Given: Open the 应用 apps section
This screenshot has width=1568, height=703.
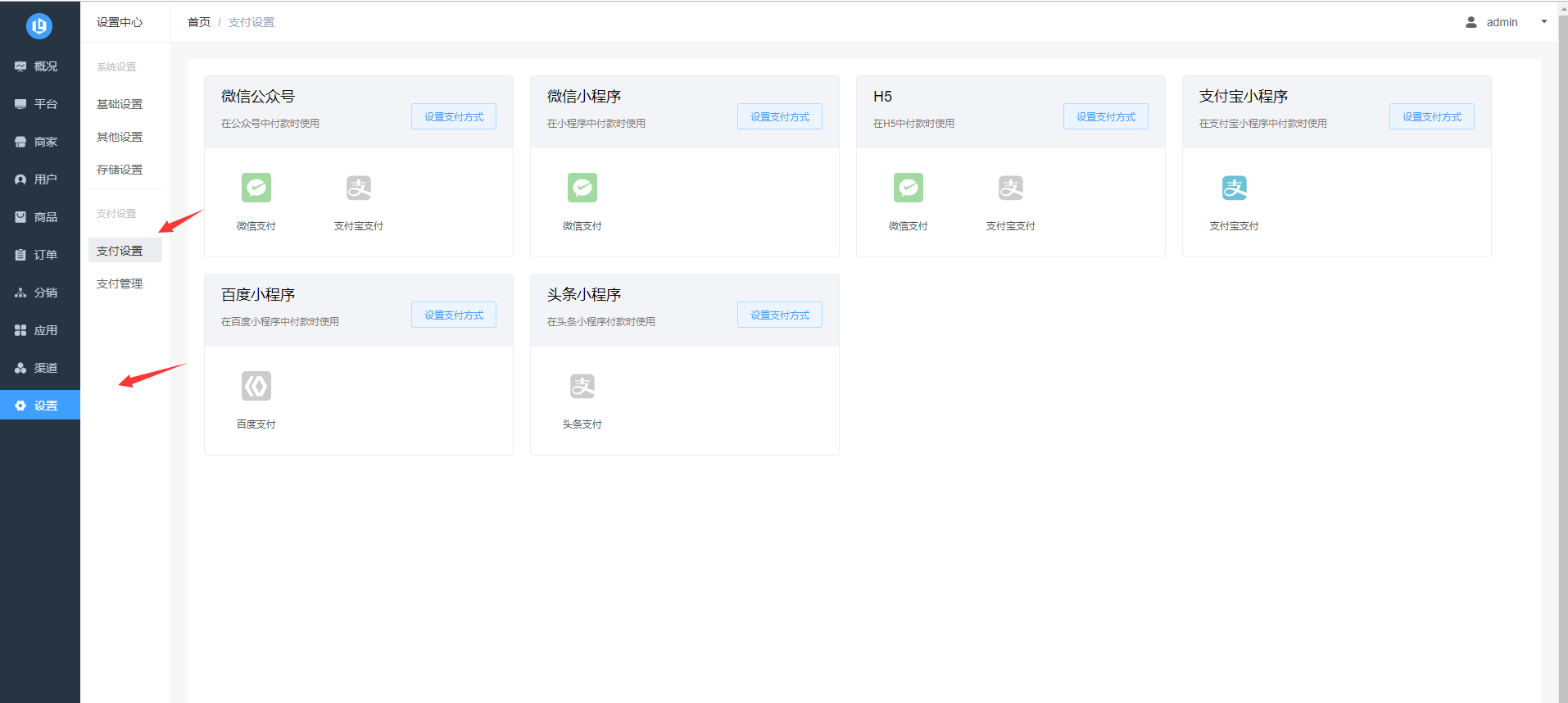Looking at the screenshot, I should 40,330.
